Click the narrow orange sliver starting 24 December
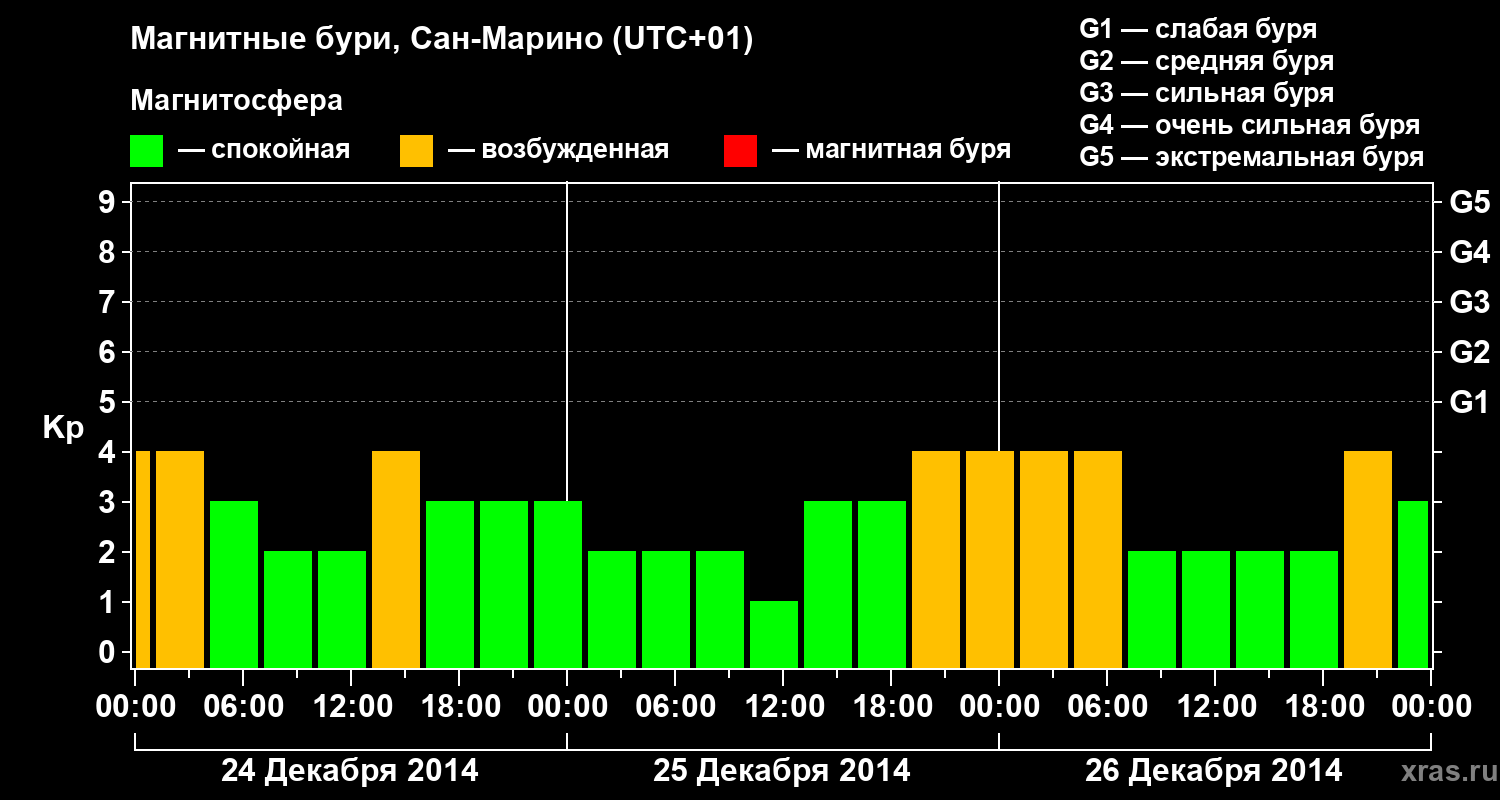Screen dimensions: 1500x800 pyautogui.click(x=142, y=559)
